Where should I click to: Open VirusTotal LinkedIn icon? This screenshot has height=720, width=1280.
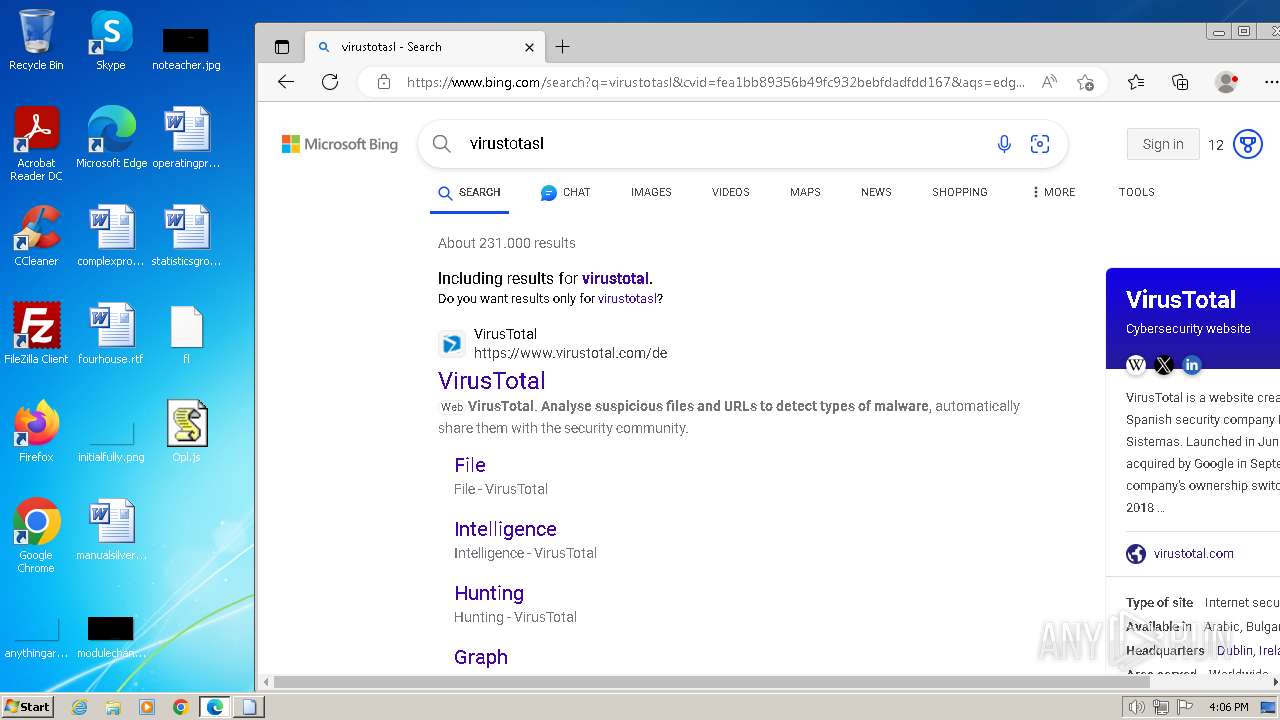coord(1192,365)
